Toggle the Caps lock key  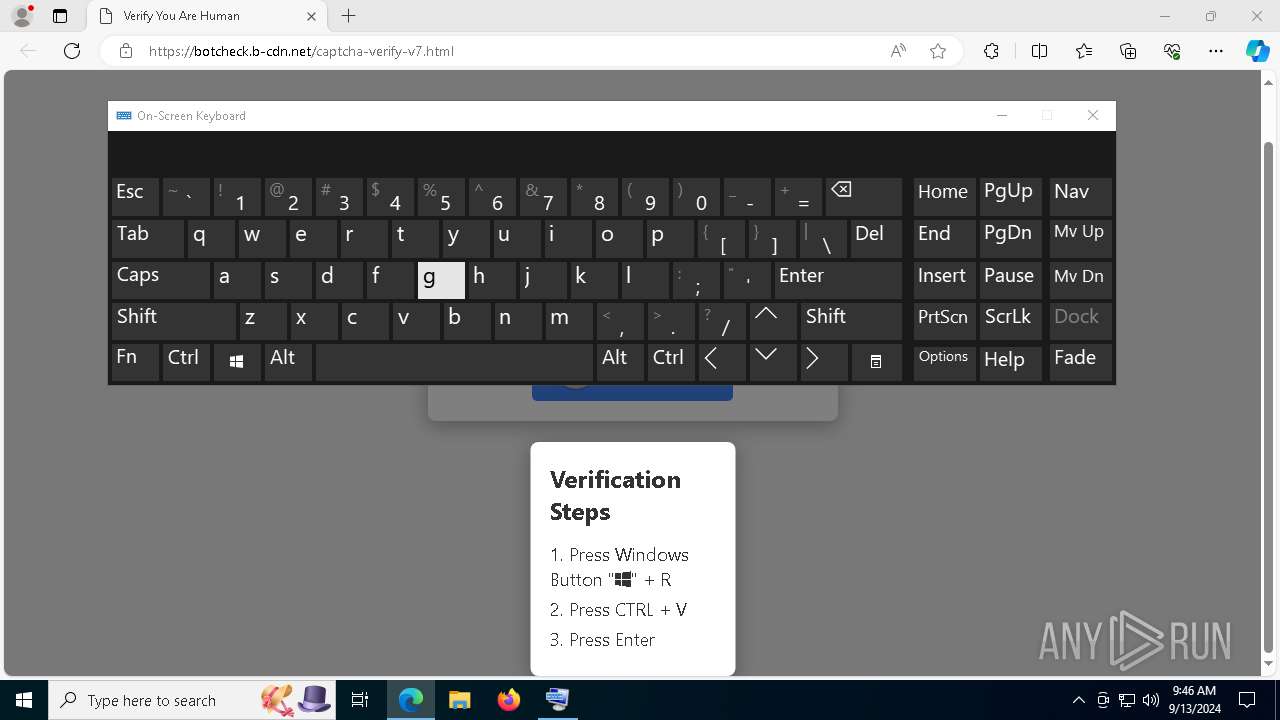click(160, 279)
